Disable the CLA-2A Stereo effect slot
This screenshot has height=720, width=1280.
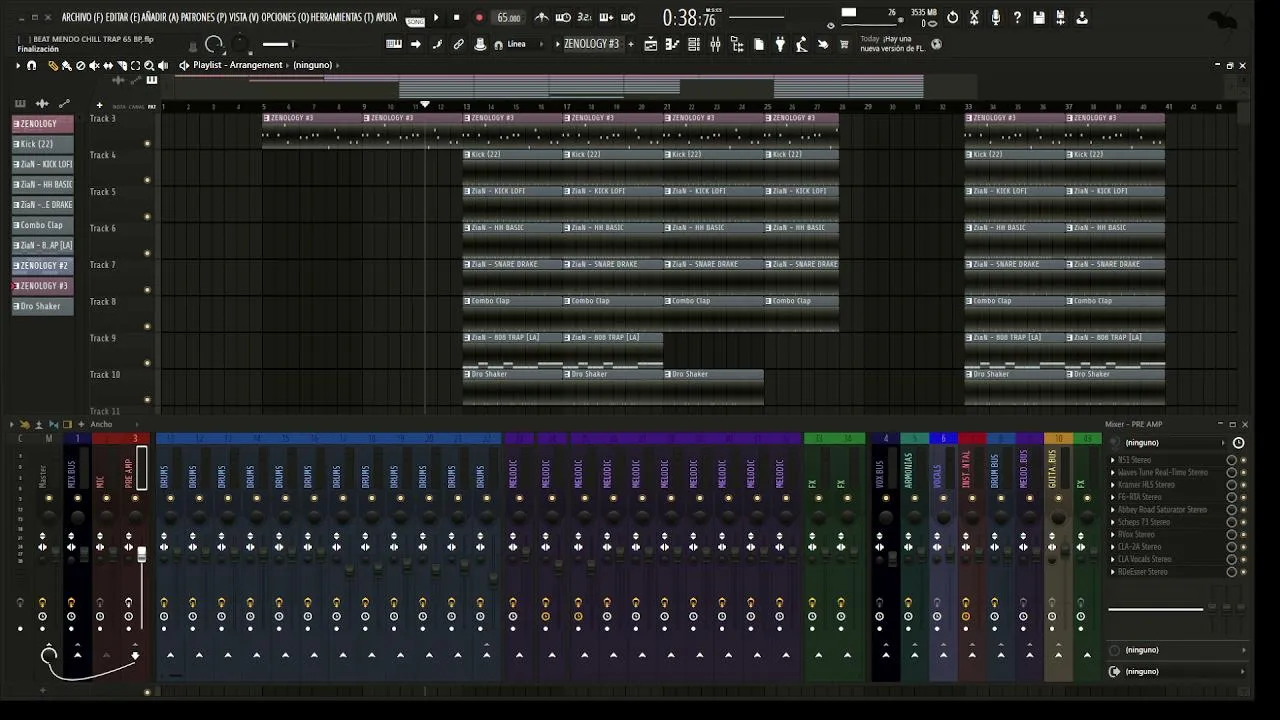tap(1243, 547)
